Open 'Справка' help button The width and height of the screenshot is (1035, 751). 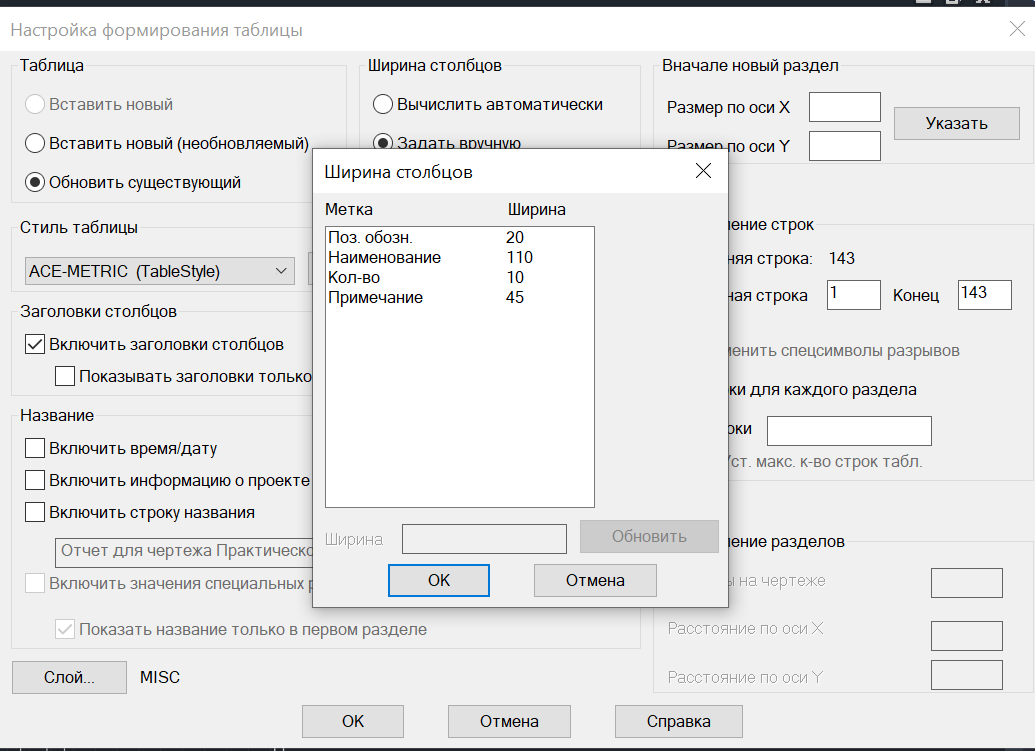click(x=679, y=721)
